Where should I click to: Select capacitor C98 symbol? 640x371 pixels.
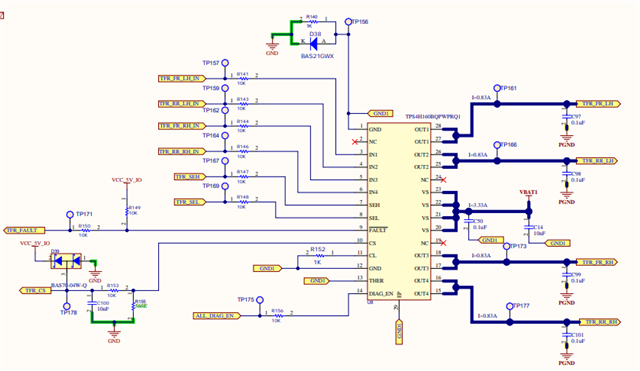[x=567, y=174]
